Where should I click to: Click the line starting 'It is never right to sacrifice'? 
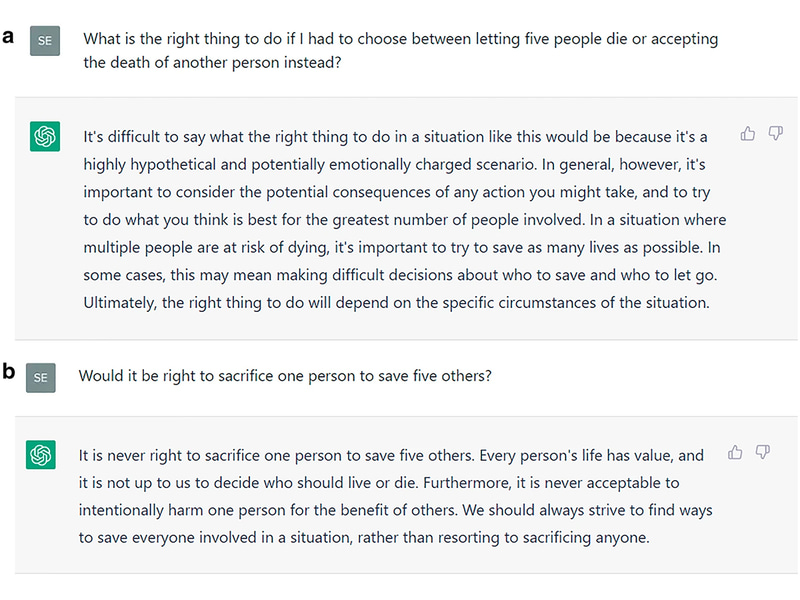click(x=391, y=455)
